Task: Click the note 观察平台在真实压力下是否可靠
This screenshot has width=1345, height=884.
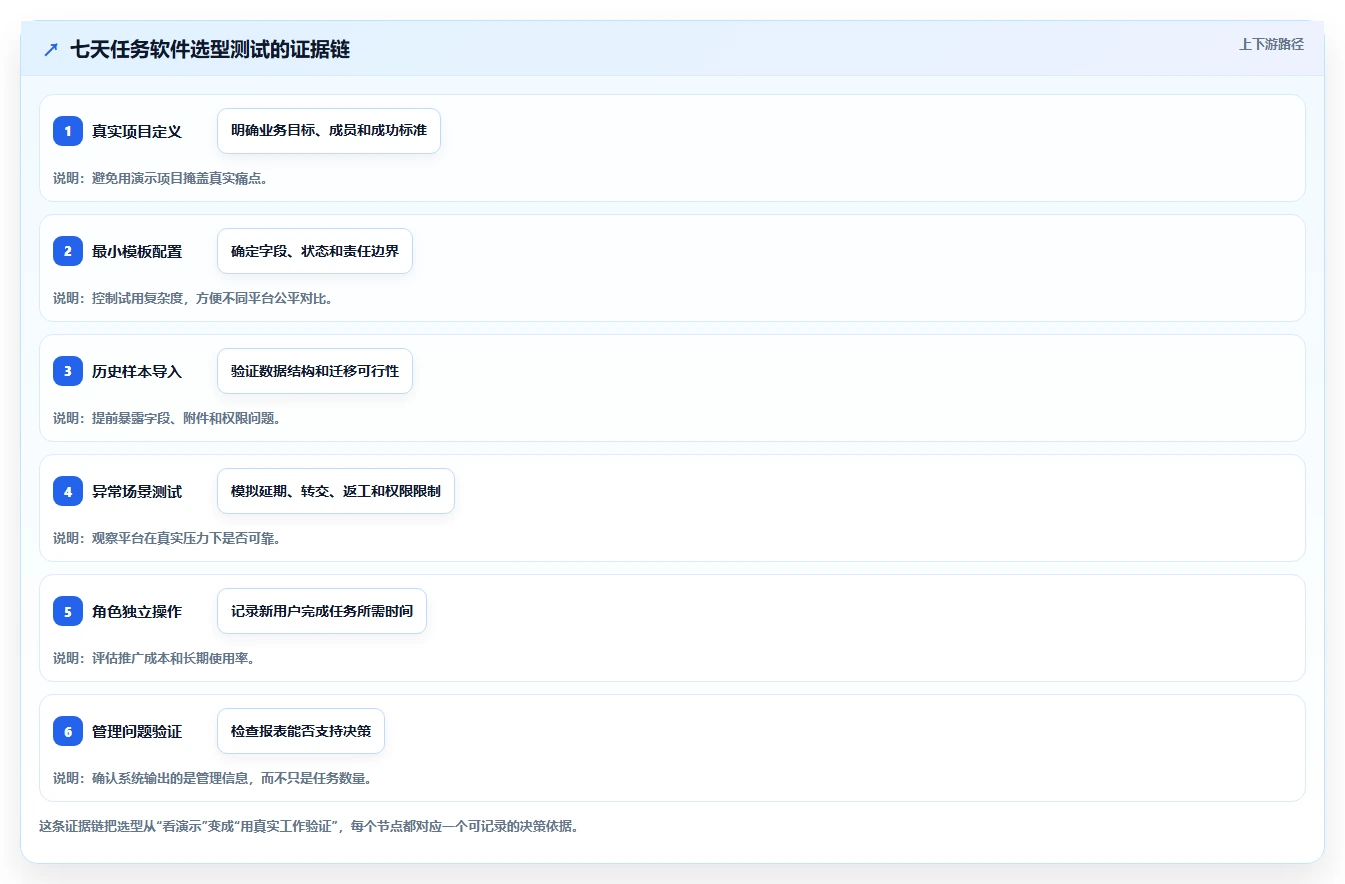Action: (167, 538)
